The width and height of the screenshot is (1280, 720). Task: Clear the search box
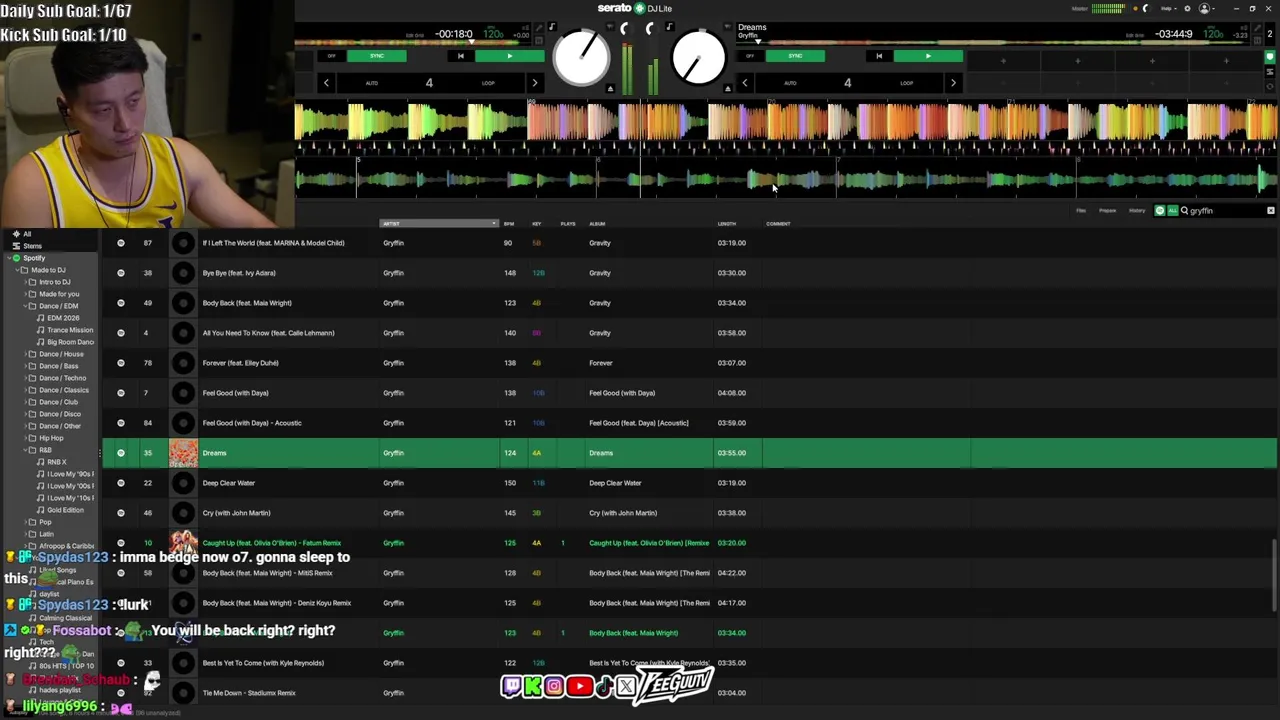(1271, 211)
